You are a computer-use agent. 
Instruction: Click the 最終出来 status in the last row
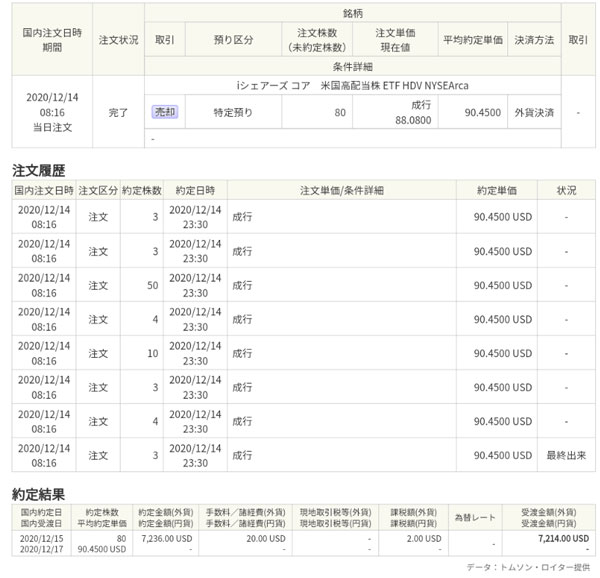[566, 455]
